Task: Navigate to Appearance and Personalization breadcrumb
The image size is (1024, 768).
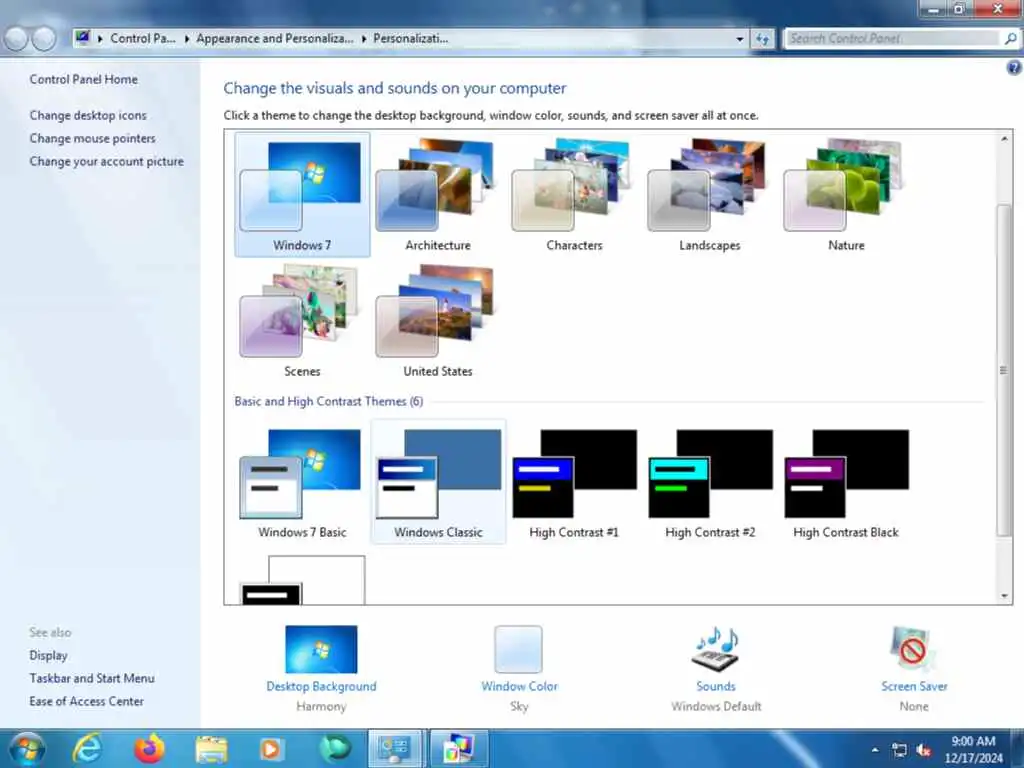Action: click(274, 39)
